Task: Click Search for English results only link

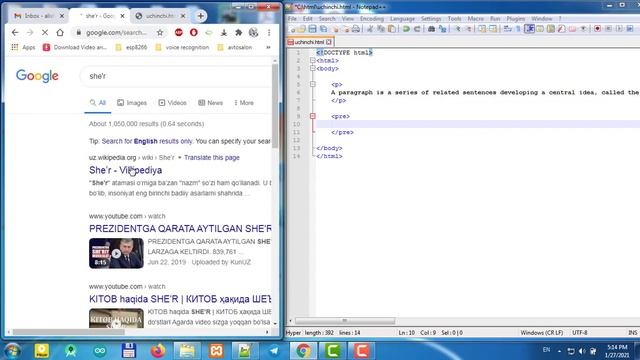Action: point(147,141)
